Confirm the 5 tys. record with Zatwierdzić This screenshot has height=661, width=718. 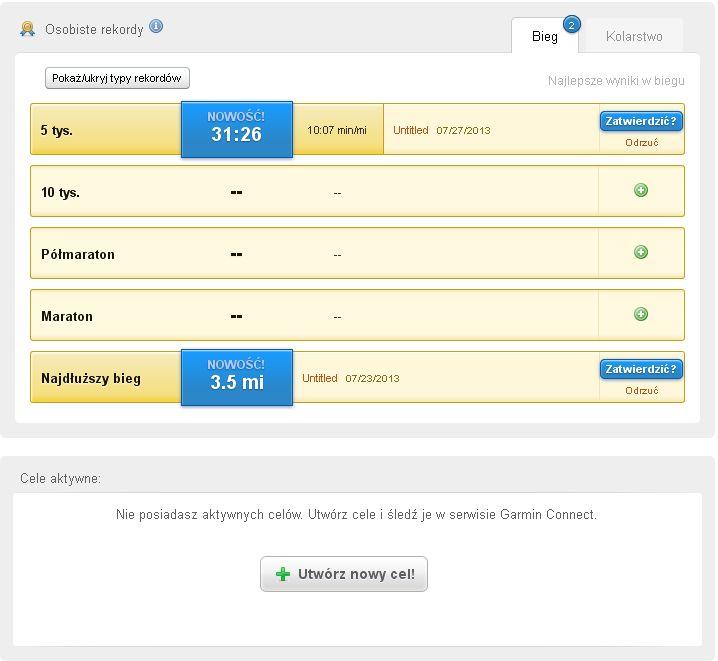point(641,121)
